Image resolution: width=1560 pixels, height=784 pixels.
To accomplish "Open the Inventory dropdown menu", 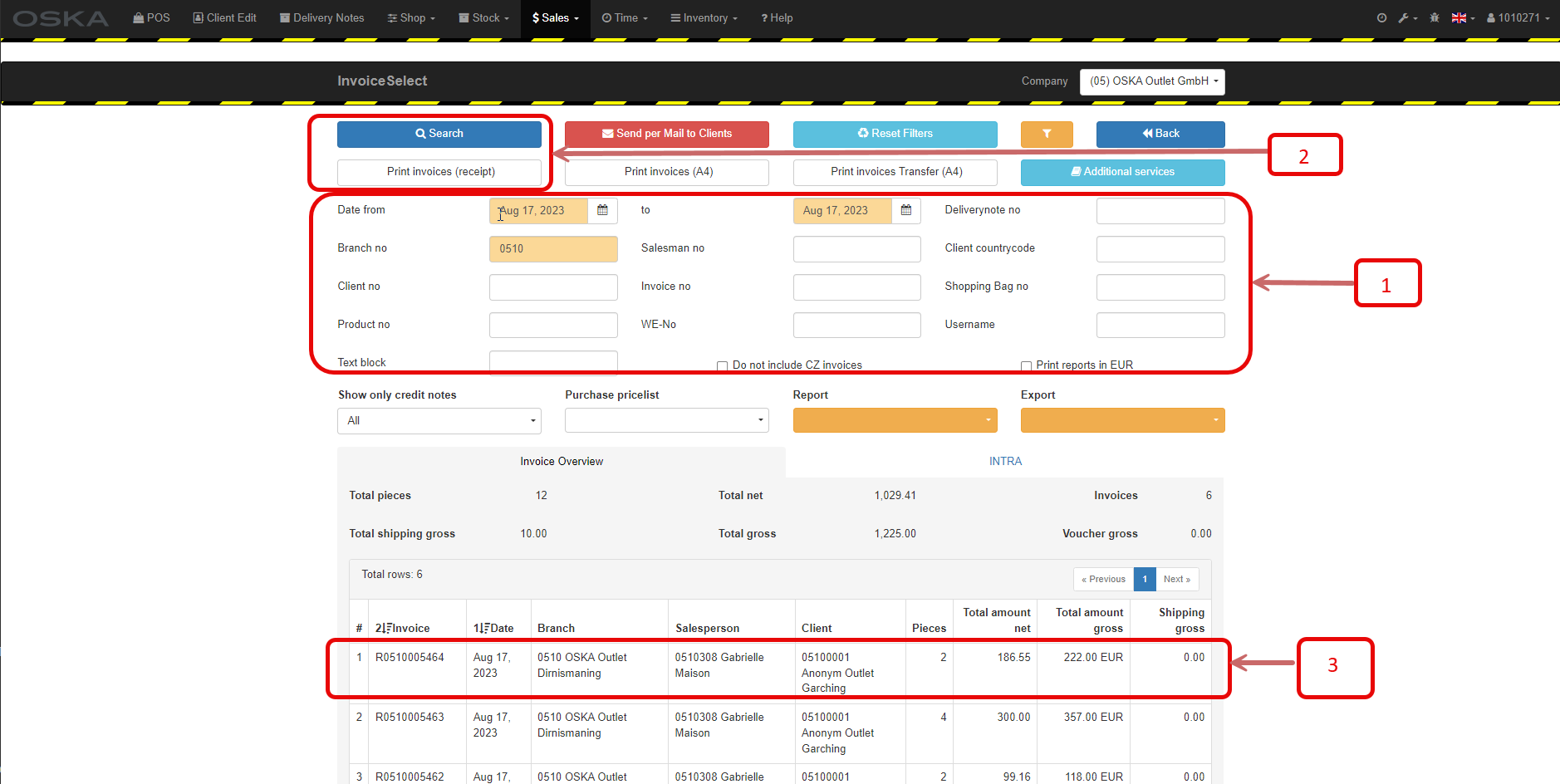I will 704,17.
